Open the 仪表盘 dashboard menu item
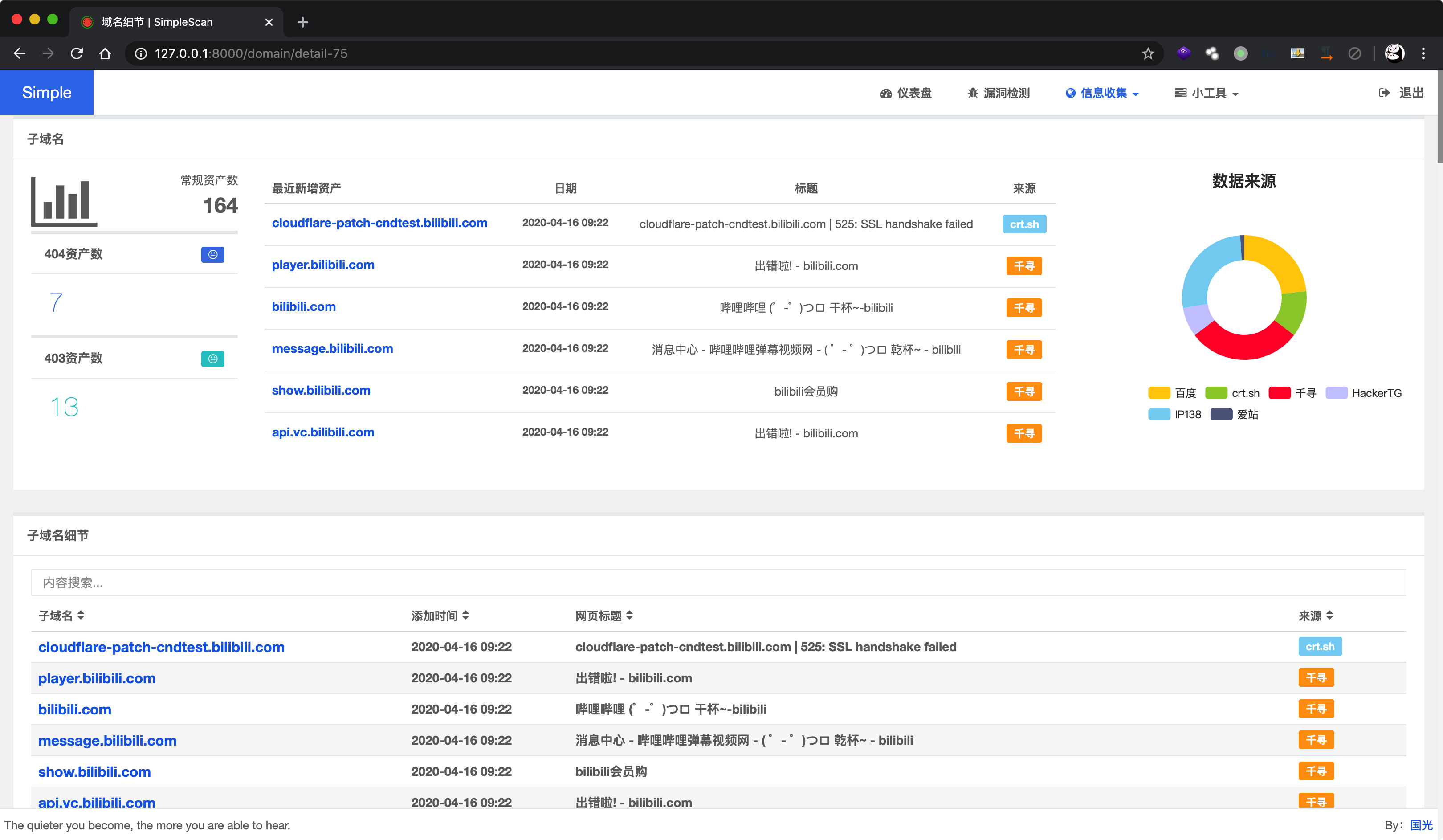1443x840 pixels. coord(906,93)
